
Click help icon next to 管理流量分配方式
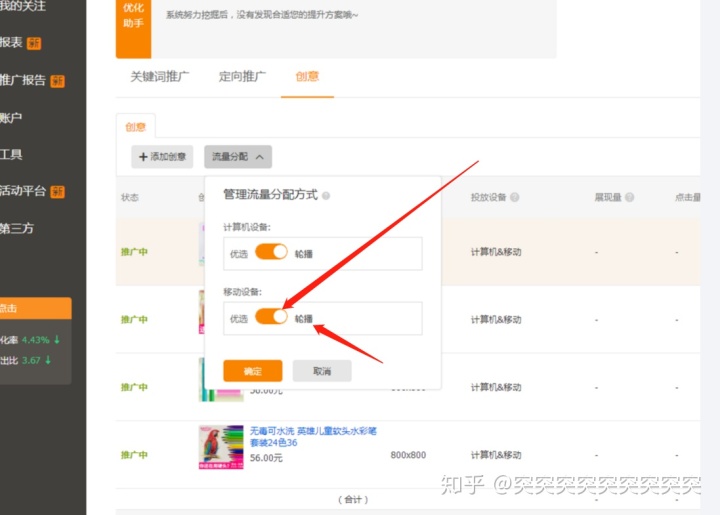pyautogui.click(x=326, y=196)
